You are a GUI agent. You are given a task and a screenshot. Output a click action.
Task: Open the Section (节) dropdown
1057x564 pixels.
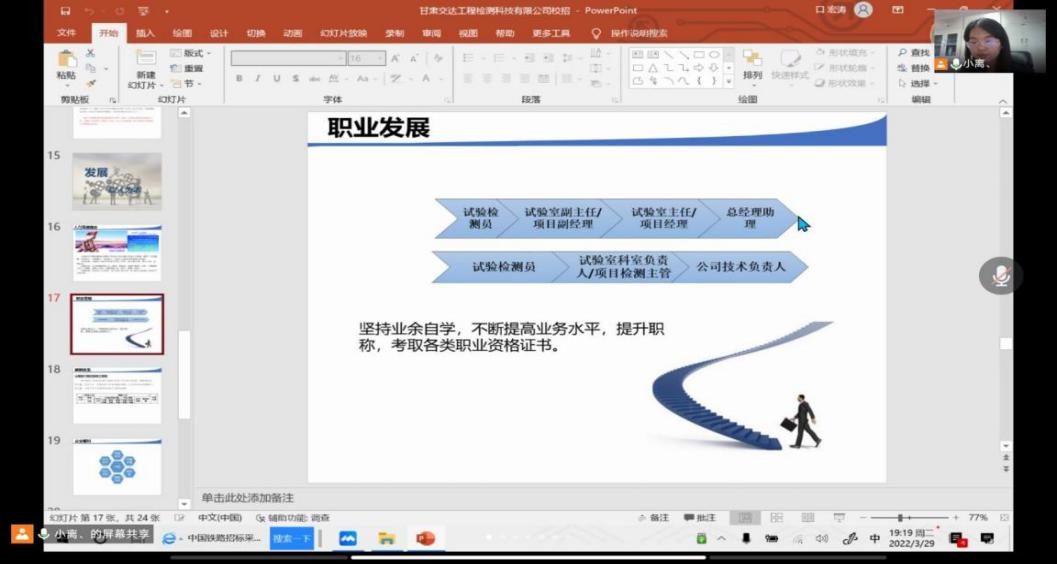[185, 84]
